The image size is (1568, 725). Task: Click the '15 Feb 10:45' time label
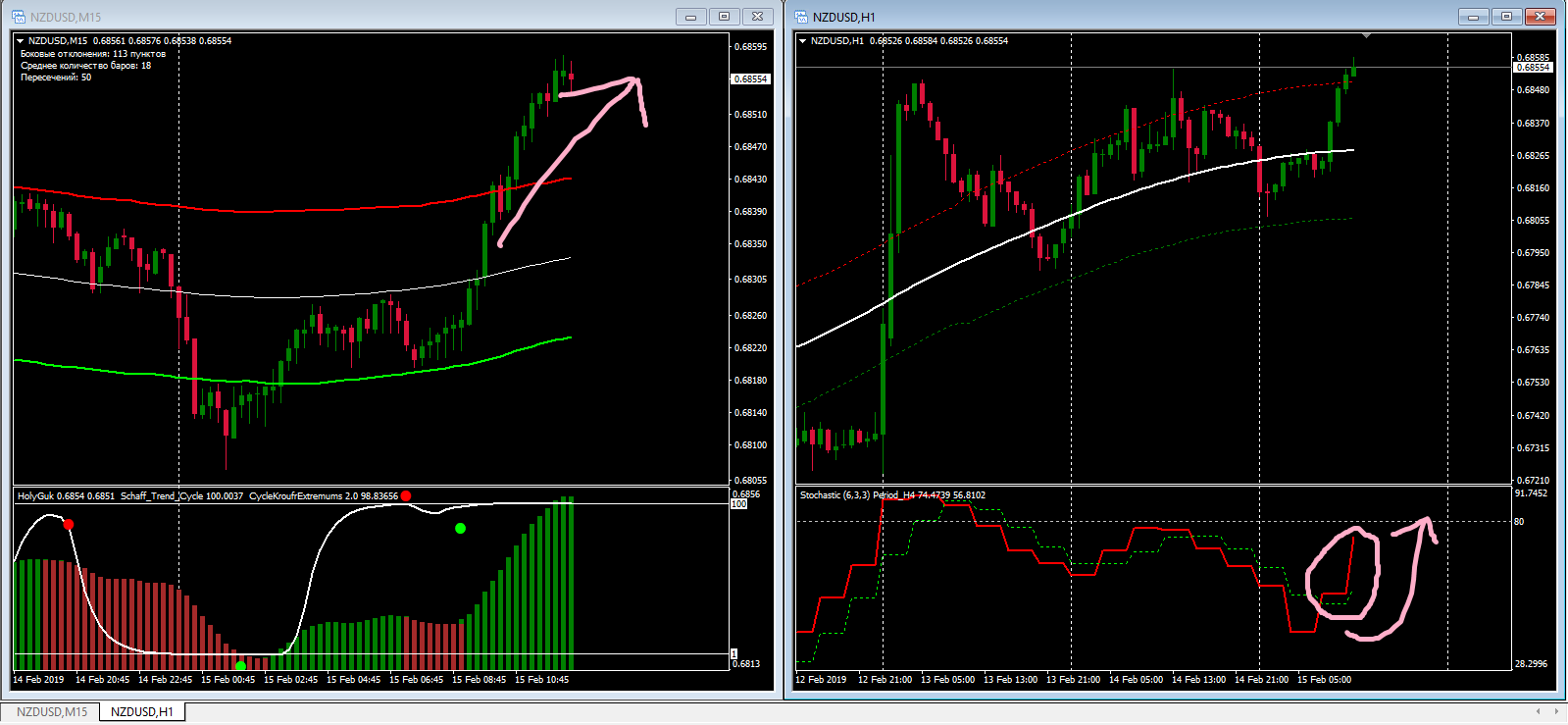pyautogui.click(x=541, y=680)
